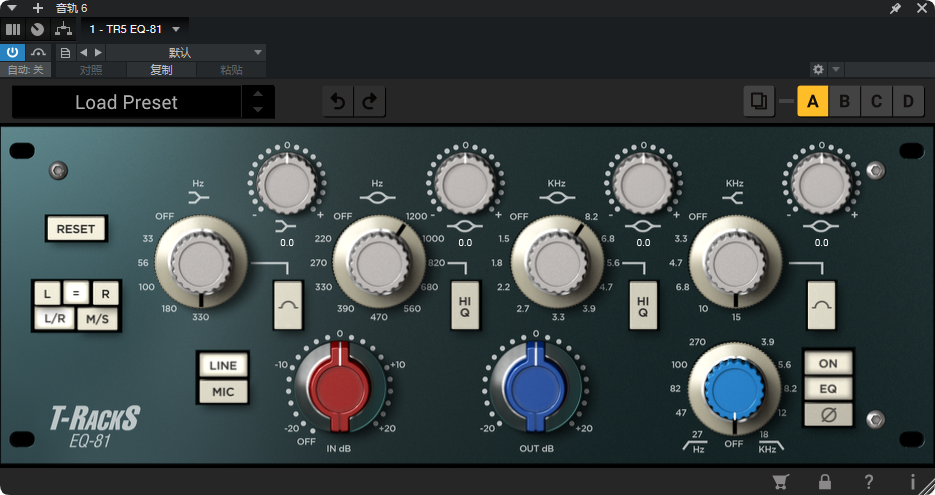Click the redo arrow button
The width and height of the screenshot is (935, 495).
tap(370, 102)
